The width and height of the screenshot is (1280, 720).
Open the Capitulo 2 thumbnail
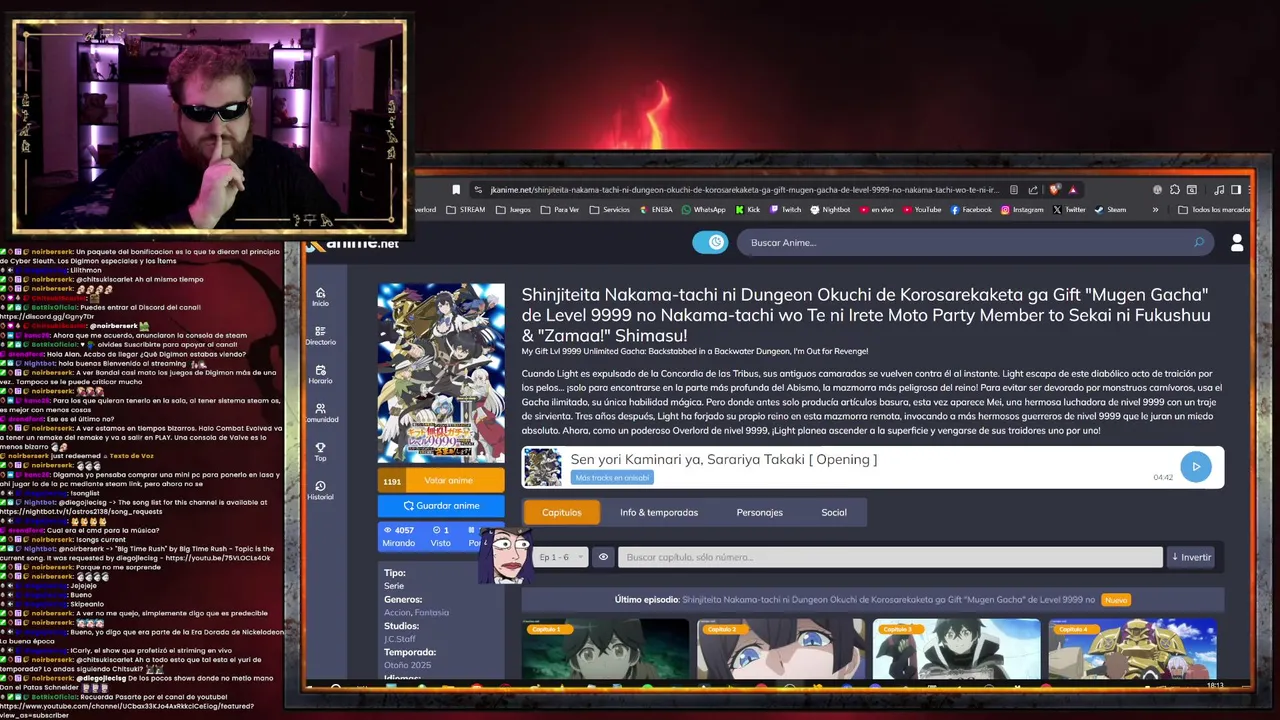pyautogui.click(x=780, y=650)
